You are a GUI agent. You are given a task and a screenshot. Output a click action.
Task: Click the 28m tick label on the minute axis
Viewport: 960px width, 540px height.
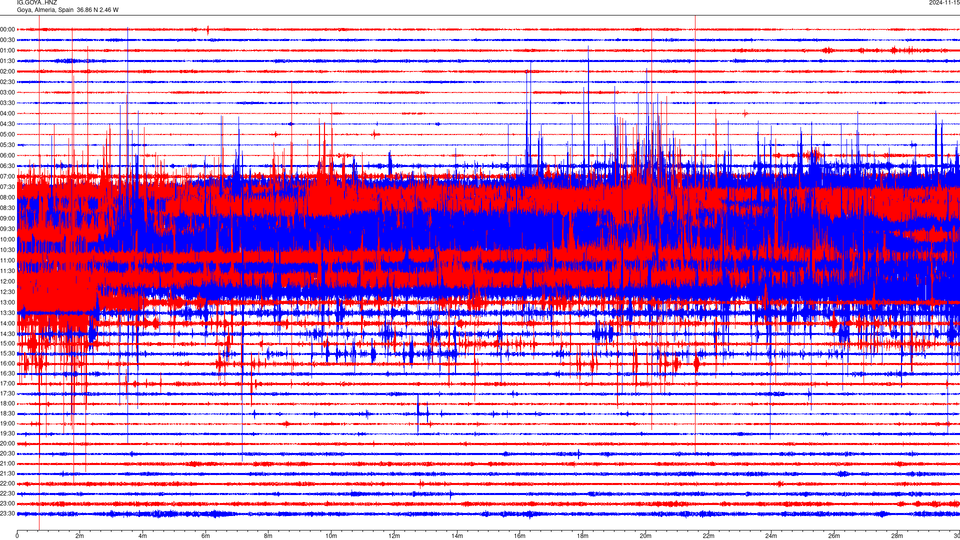click(x=897, y=536)
